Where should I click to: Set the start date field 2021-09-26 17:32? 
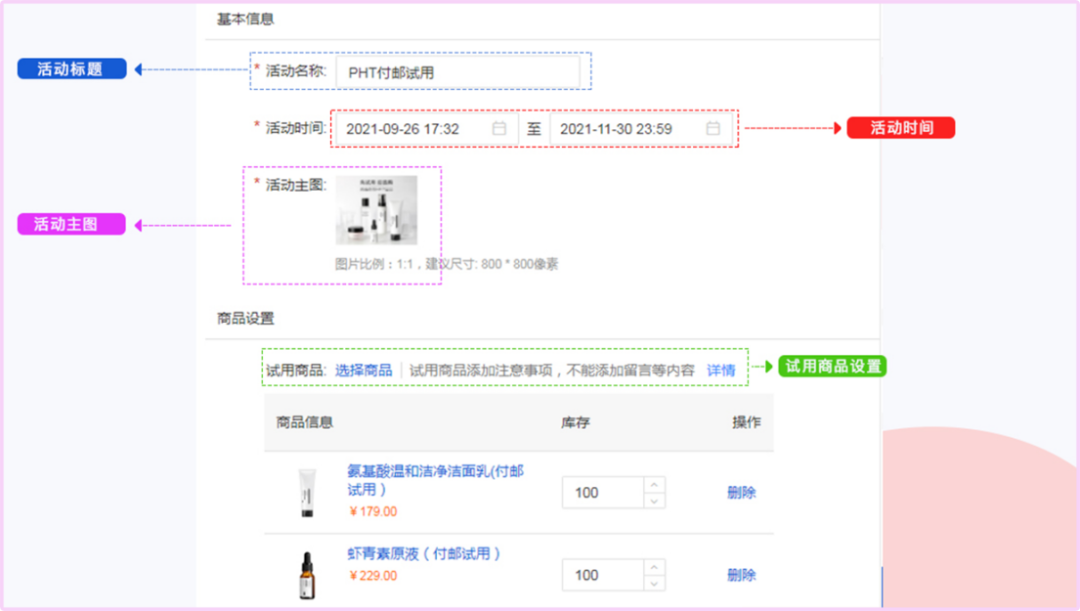426,129
